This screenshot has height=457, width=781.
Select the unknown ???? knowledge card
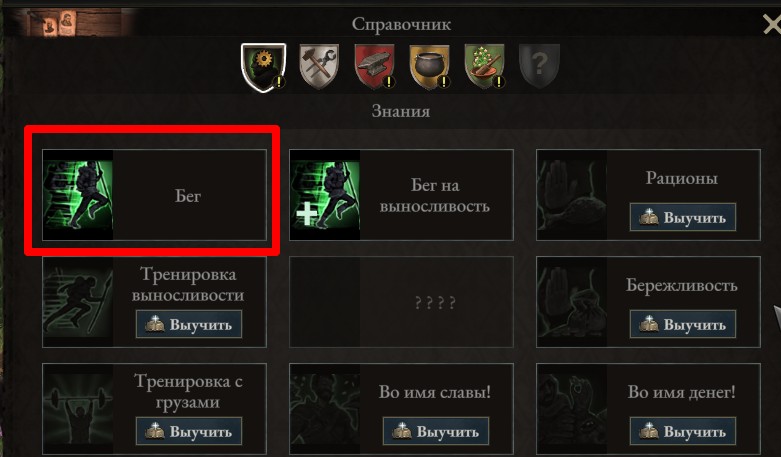(x=401, y=302)
